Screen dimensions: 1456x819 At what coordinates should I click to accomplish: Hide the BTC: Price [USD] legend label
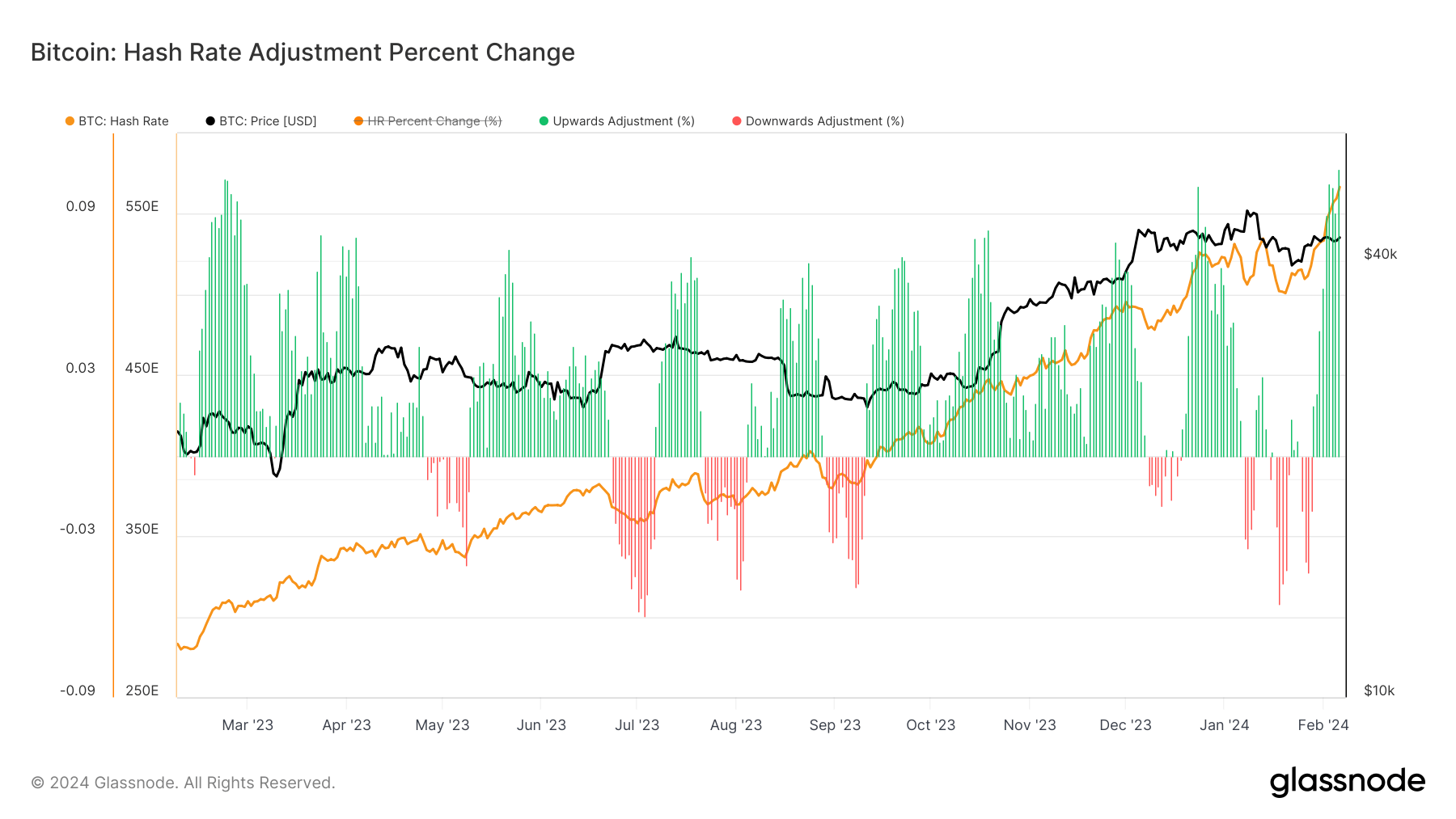pos(268,121)
